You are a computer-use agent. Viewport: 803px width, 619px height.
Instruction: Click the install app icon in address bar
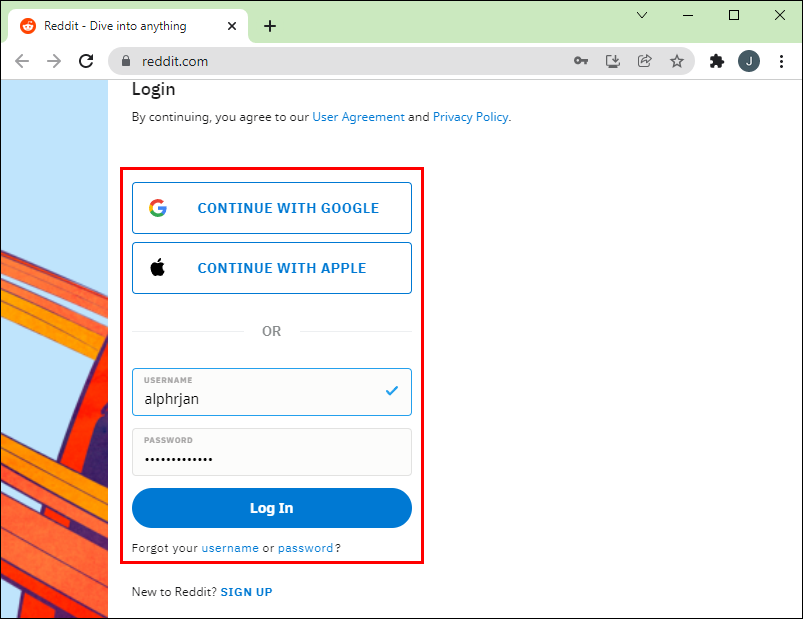pyautogui.click(x=612, y=61)
